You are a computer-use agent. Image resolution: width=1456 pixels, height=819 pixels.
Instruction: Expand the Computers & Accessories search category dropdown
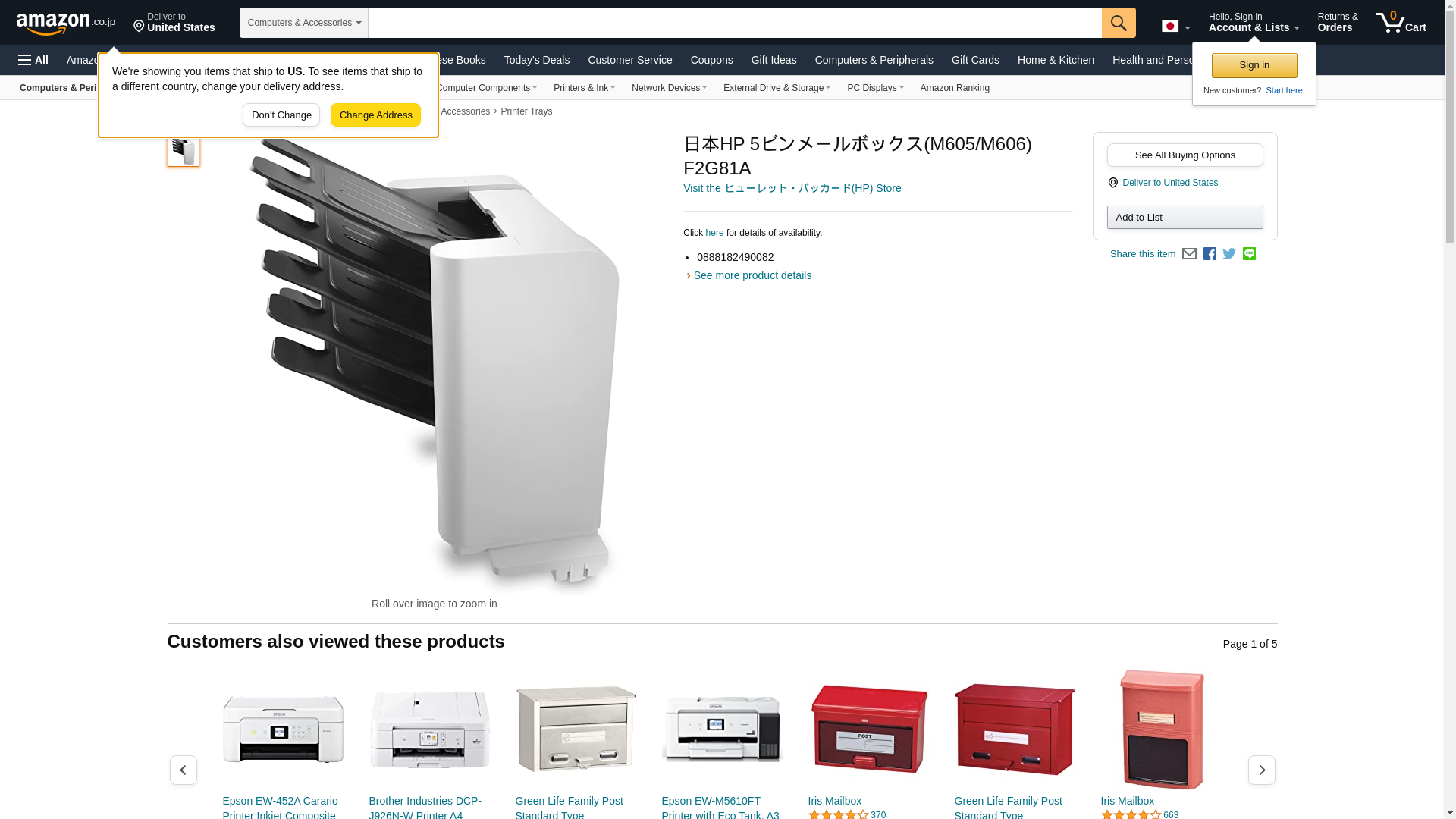coord(304,23)
